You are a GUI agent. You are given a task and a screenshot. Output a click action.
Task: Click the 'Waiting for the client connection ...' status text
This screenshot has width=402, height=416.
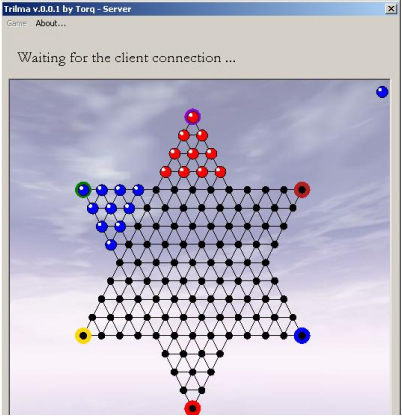click(x=126, y=58)
